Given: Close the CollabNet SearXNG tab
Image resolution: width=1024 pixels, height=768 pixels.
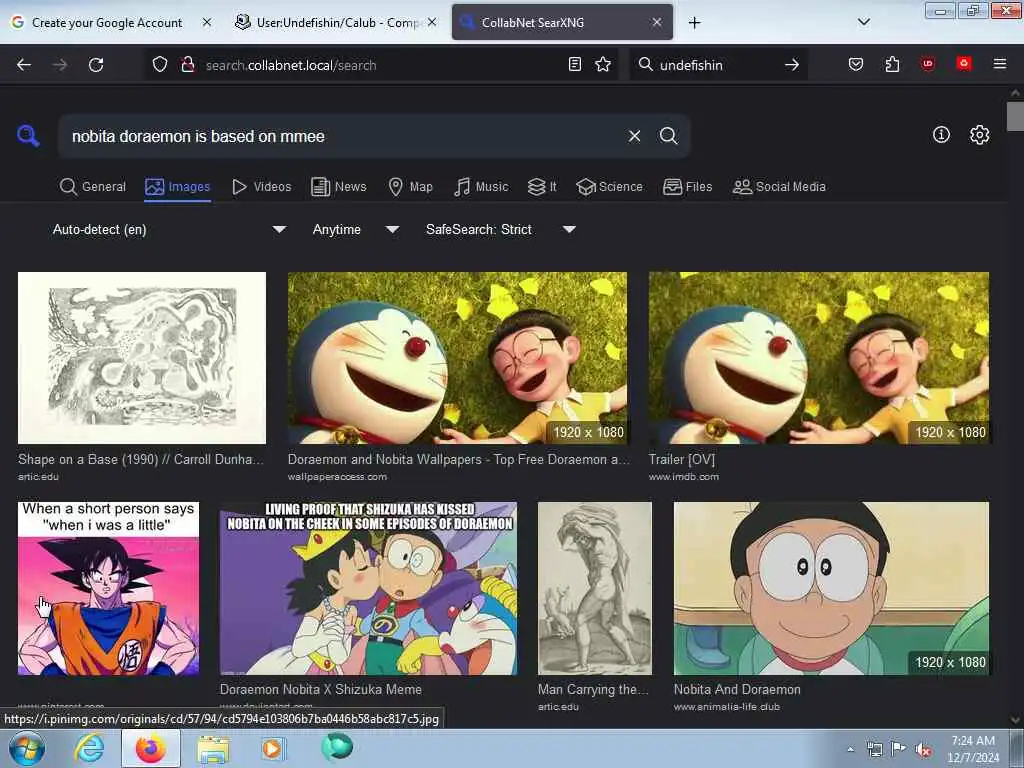Looking at the screenshot, I should (657, 22).
